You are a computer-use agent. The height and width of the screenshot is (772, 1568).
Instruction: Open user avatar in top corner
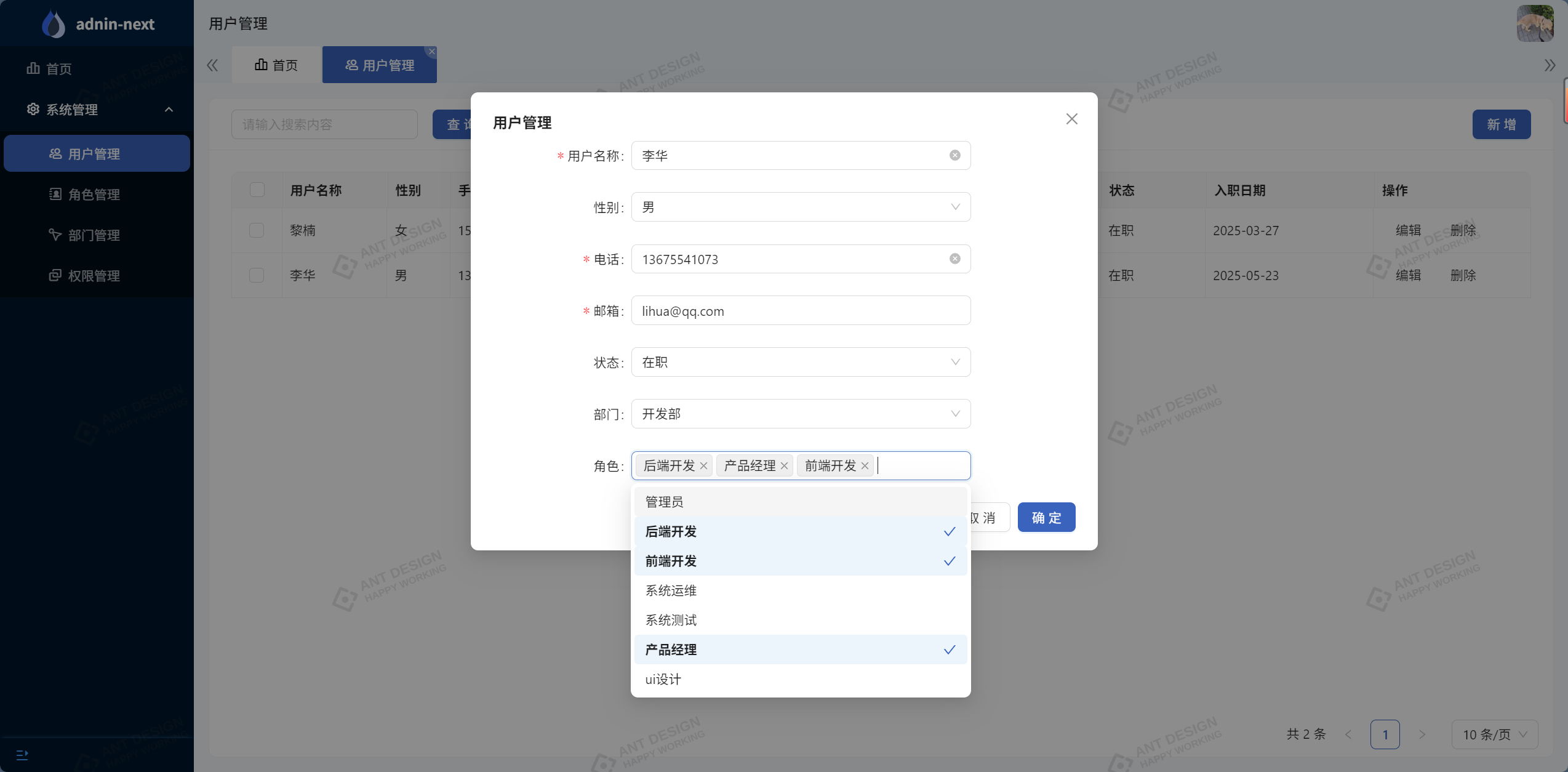tap(1535, 23)
